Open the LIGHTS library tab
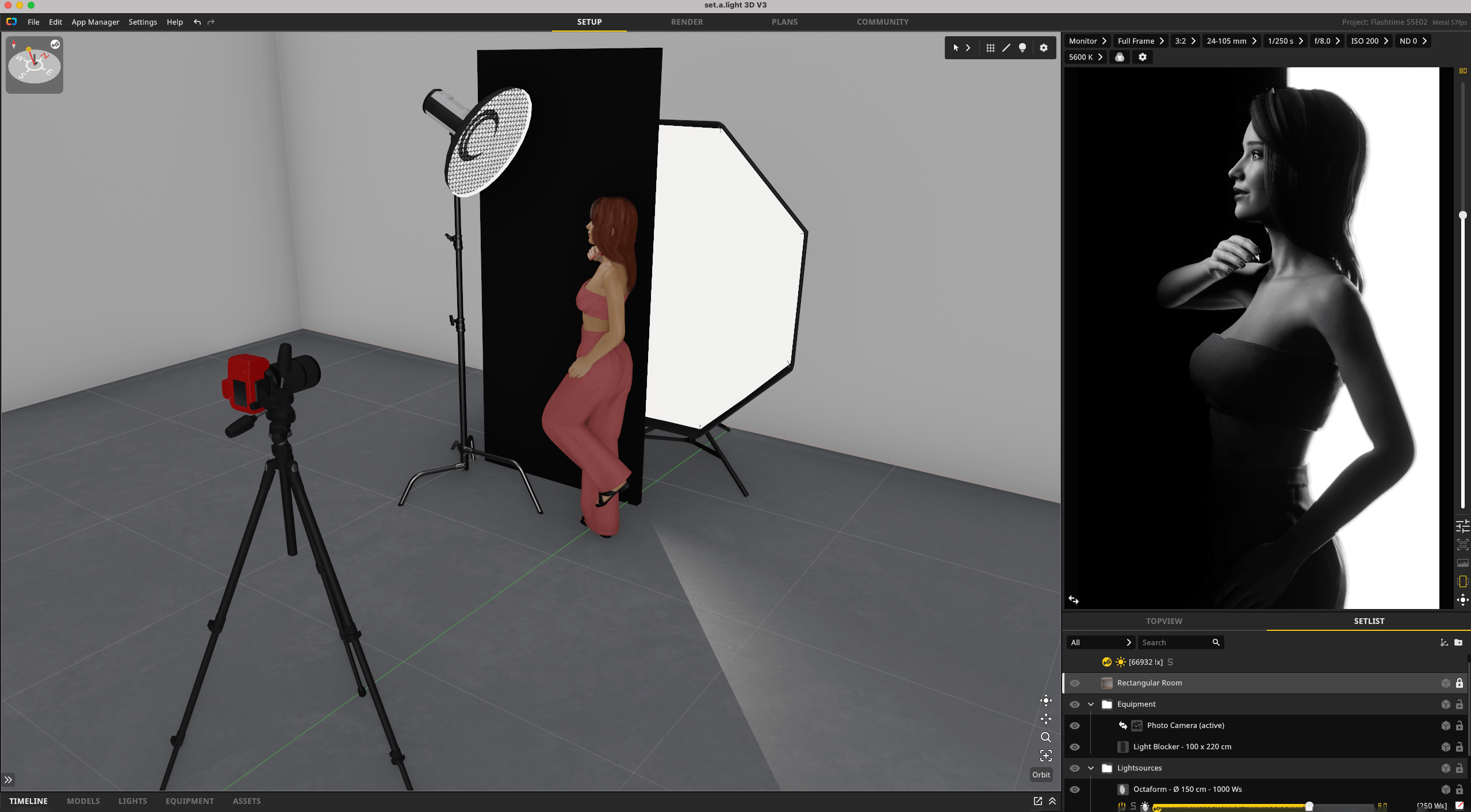Viewport: 1471px width, 812px height. (x=132, y=801)
